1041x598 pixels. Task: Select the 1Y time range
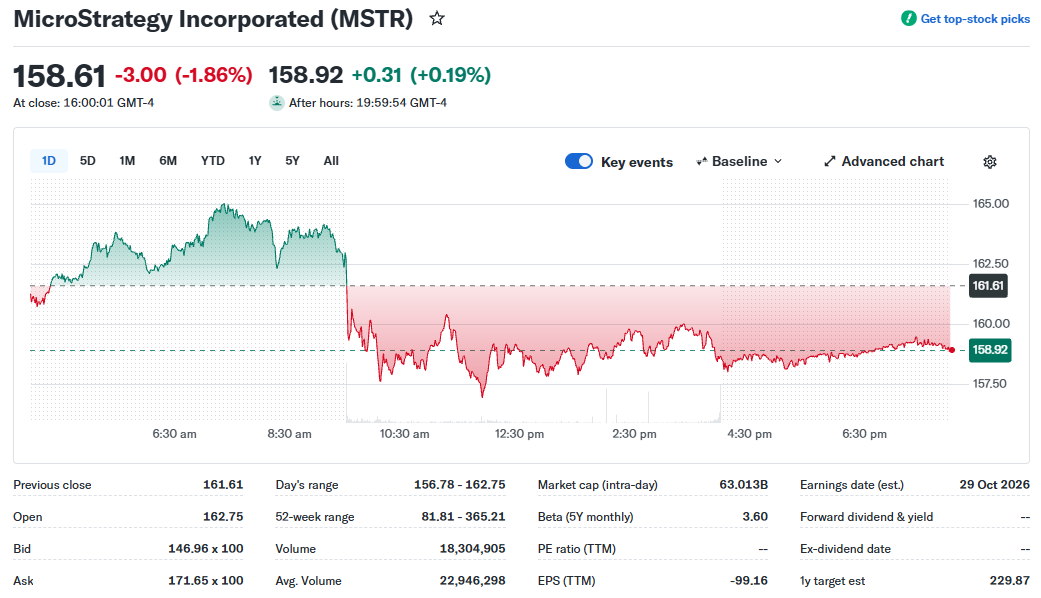click(255, 161)
